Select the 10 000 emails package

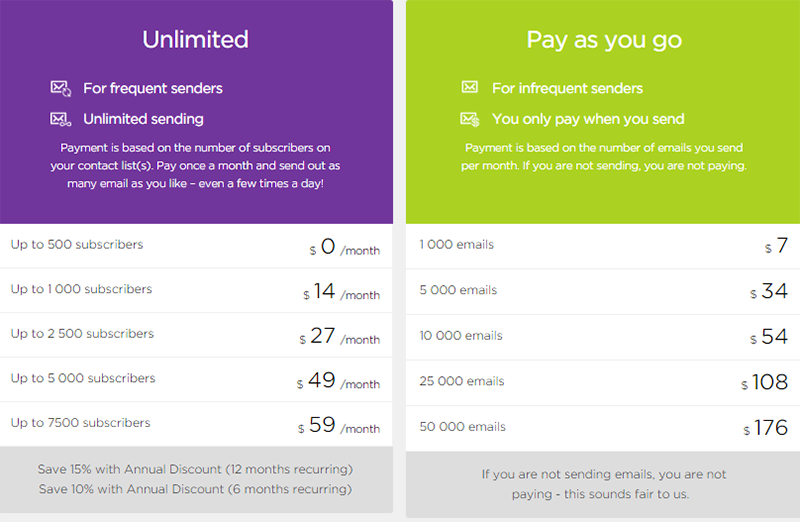click(462, 336)
